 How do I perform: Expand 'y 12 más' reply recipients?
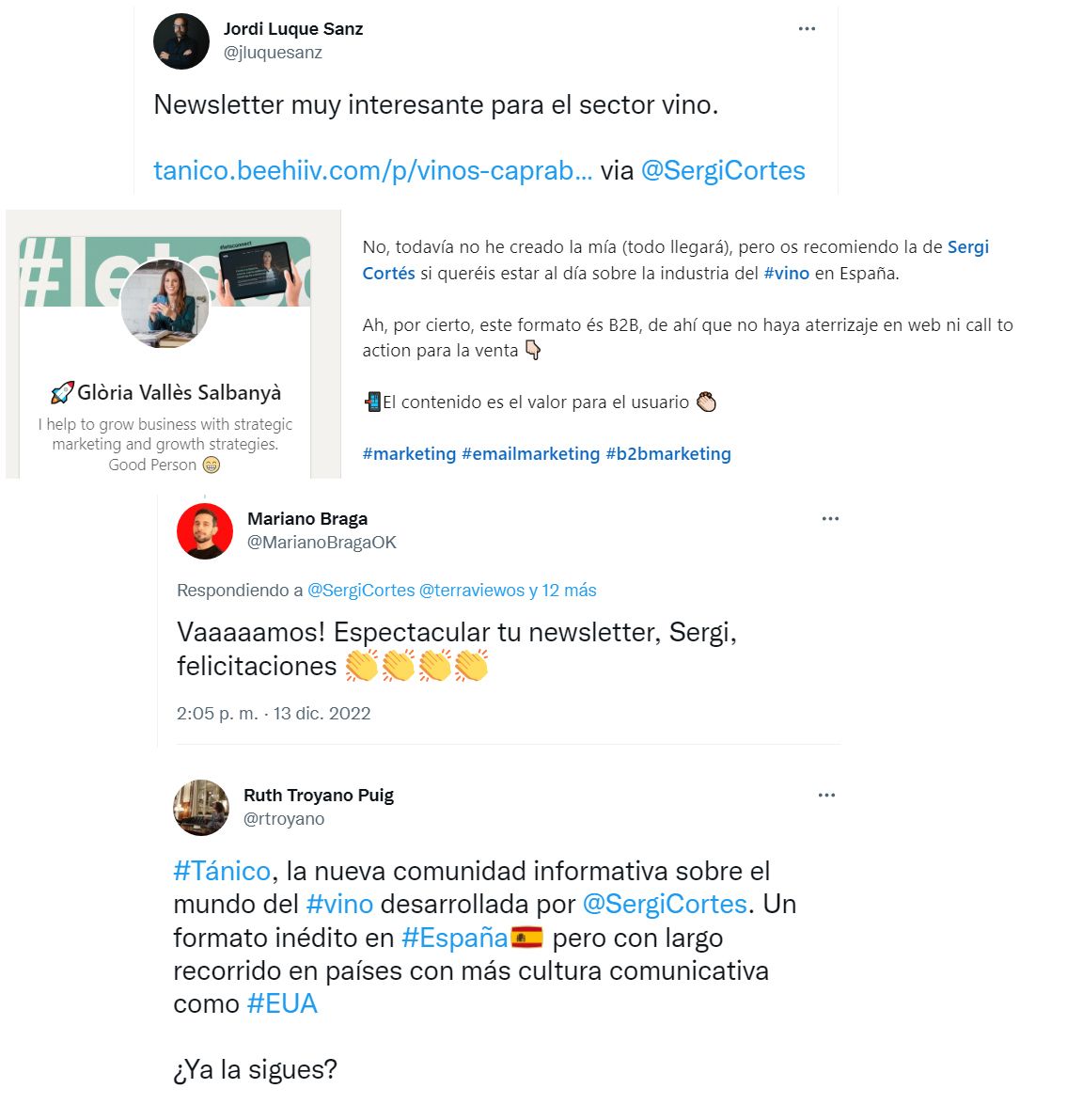tap(563, 591)
